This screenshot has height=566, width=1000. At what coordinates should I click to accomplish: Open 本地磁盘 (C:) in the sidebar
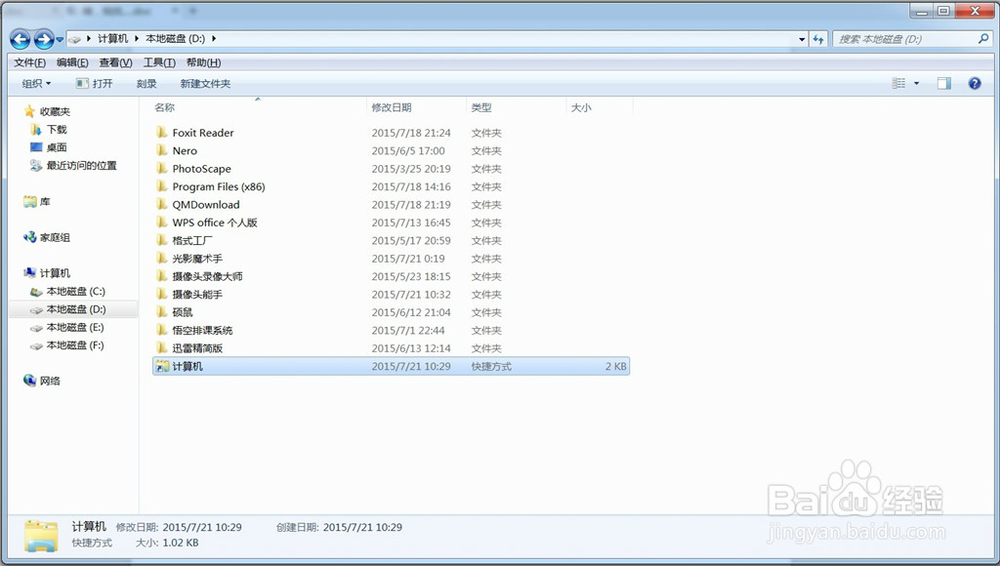[75, 291]
